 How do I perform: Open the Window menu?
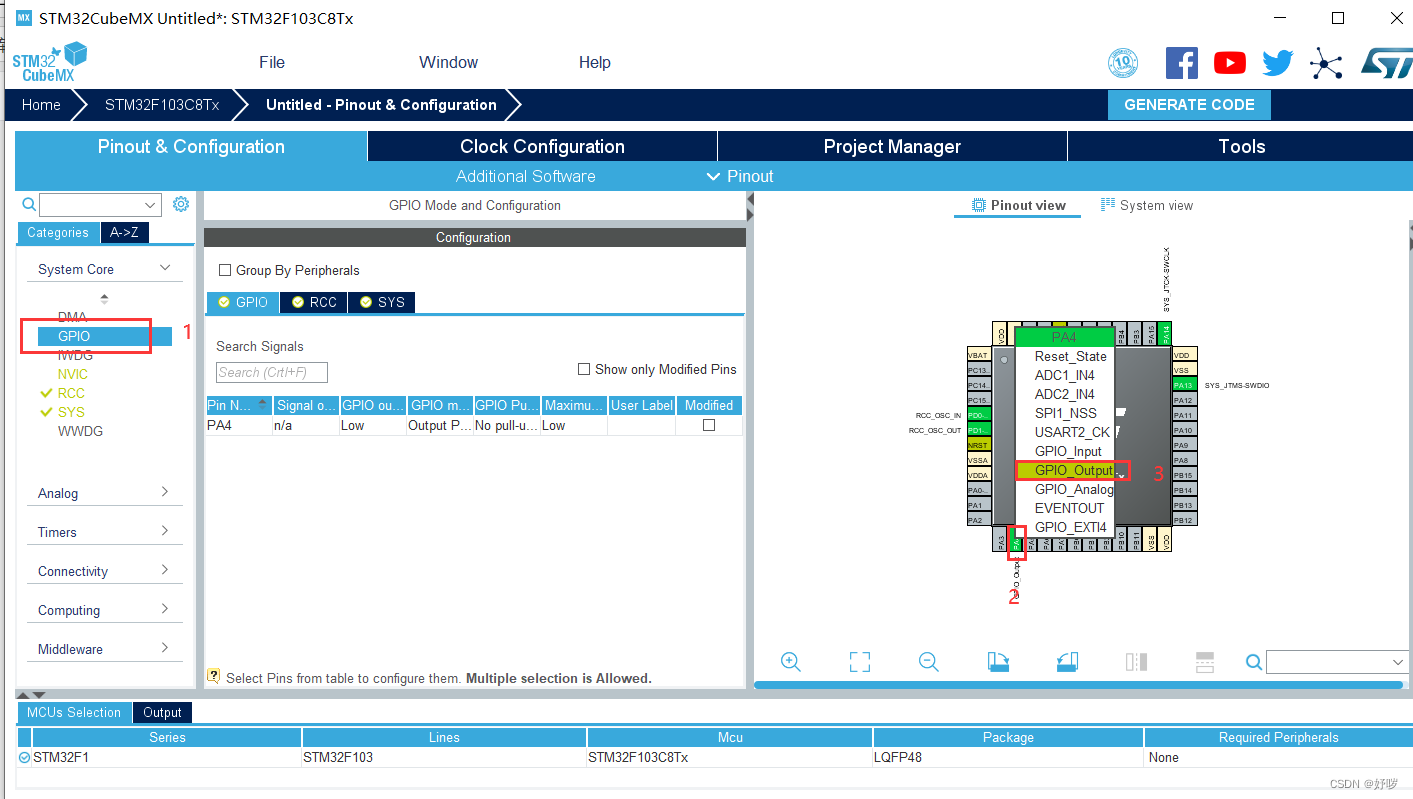pos(448,62)
